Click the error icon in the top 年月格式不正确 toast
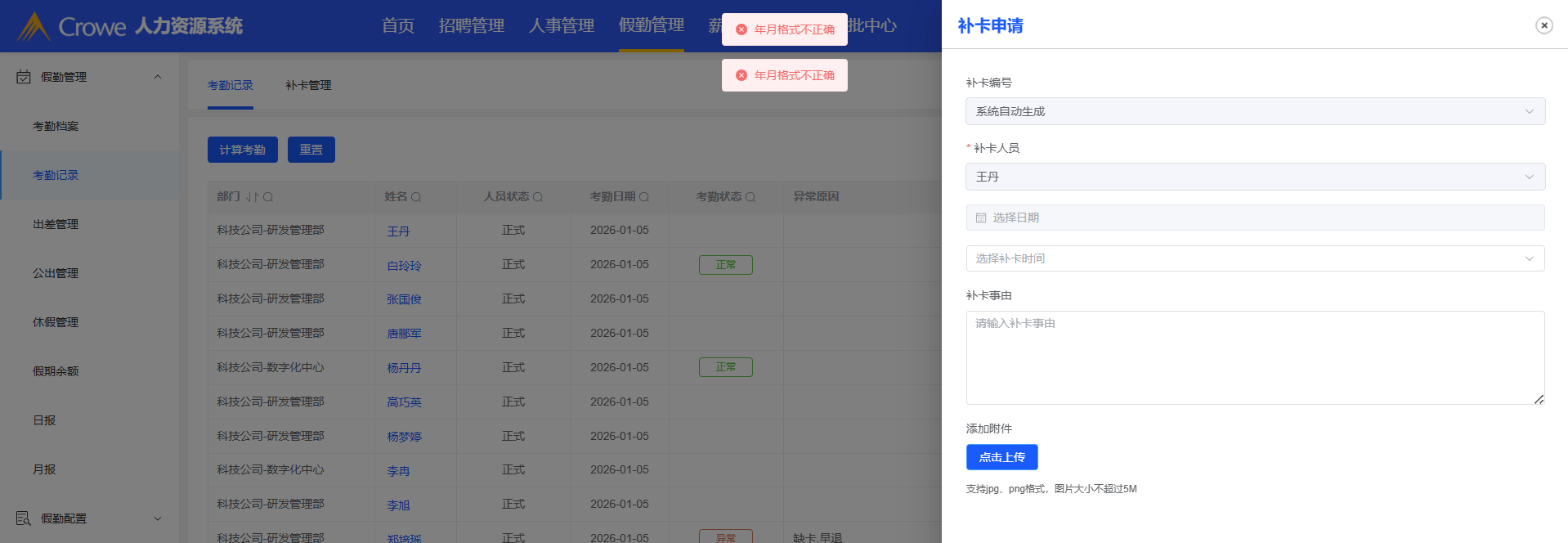 pyautogui.click(x=741, y=29)
